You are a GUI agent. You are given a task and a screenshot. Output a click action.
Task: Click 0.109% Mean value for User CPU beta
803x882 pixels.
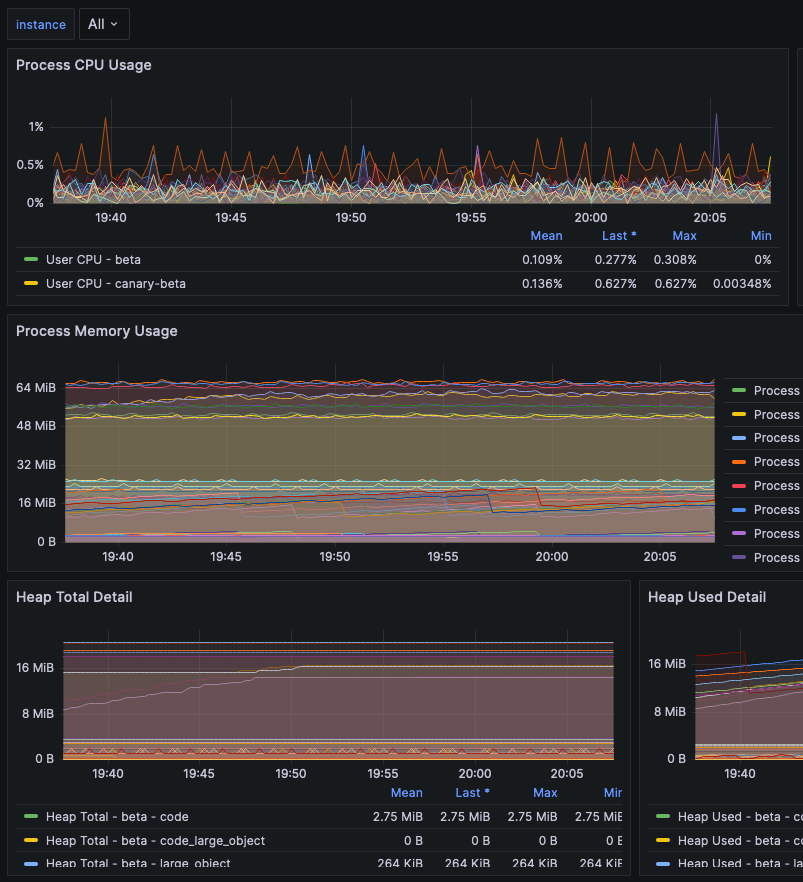542,260
